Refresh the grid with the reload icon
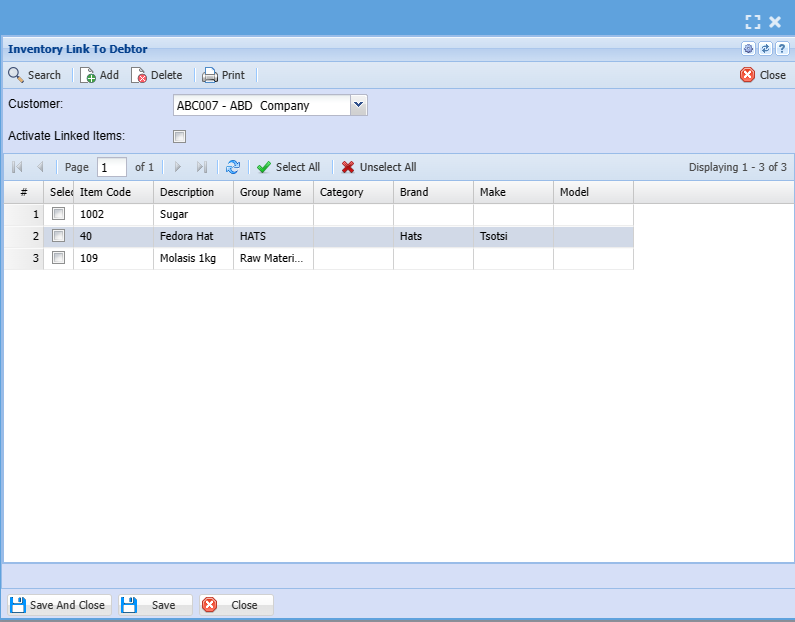Screen dimensions: 795x622 coord(233,167)
